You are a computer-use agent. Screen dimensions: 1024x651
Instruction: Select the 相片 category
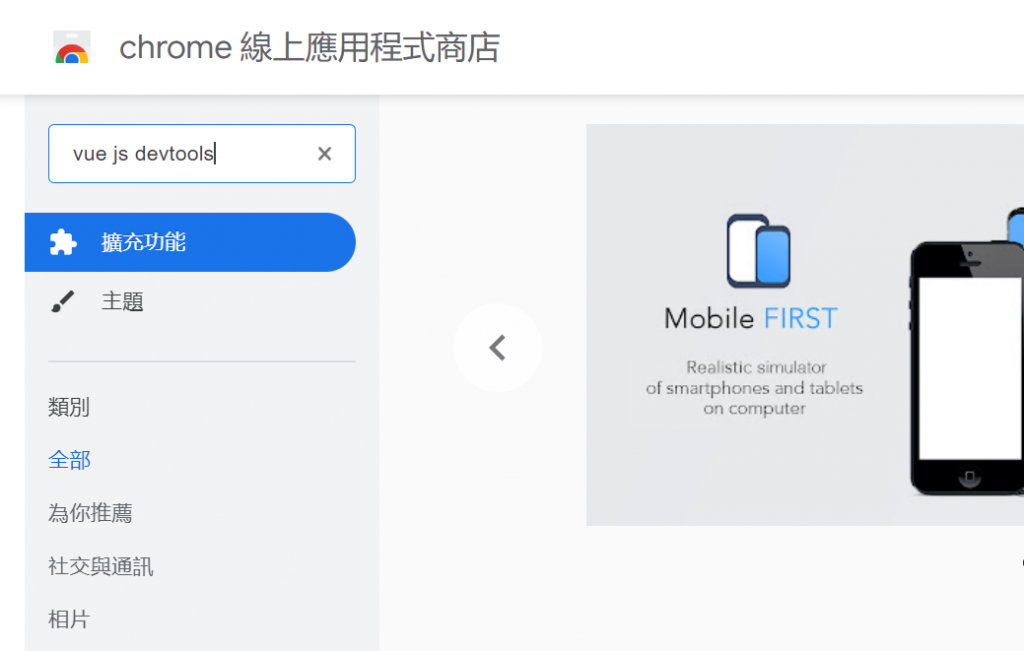[69, 619]
